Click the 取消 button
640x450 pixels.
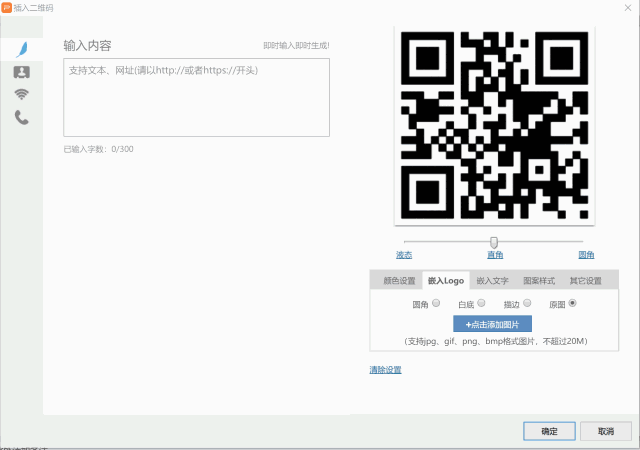click(606, 431)
